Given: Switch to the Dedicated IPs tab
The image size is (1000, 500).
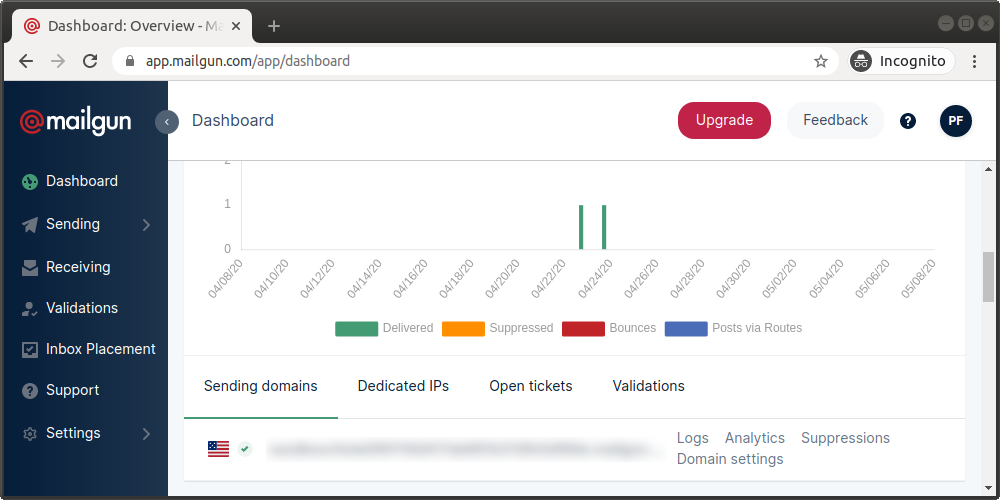Looking at the screenshot, I should coord(403,386).
